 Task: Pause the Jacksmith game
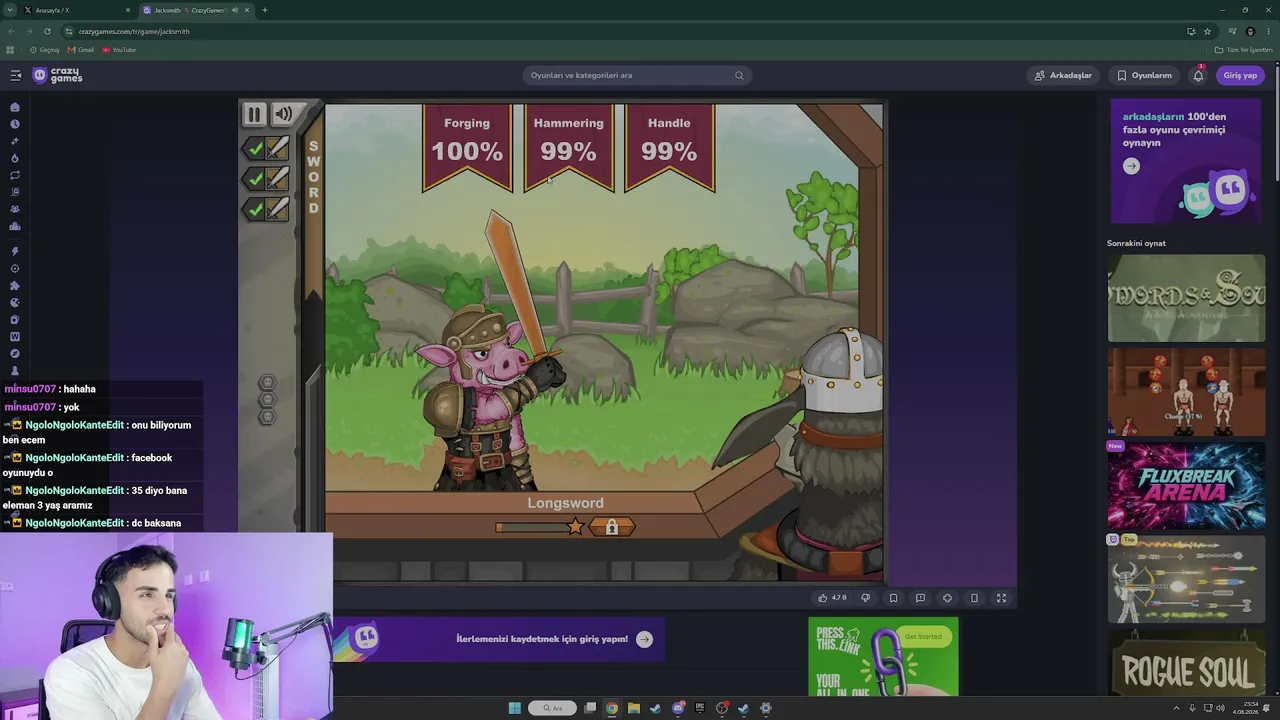point(254,115)
